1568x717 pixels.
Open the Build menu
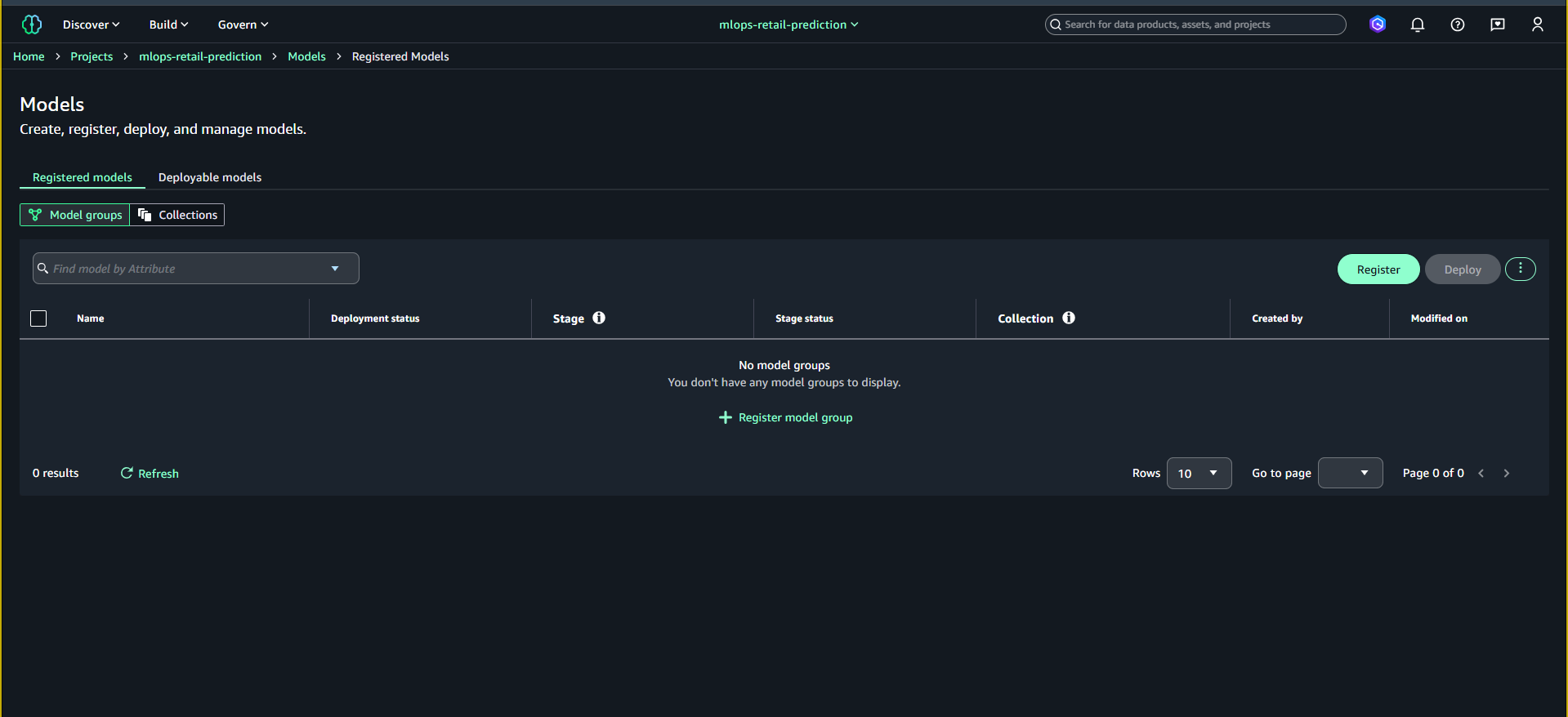pyautogui.click(x=168, y=24)
